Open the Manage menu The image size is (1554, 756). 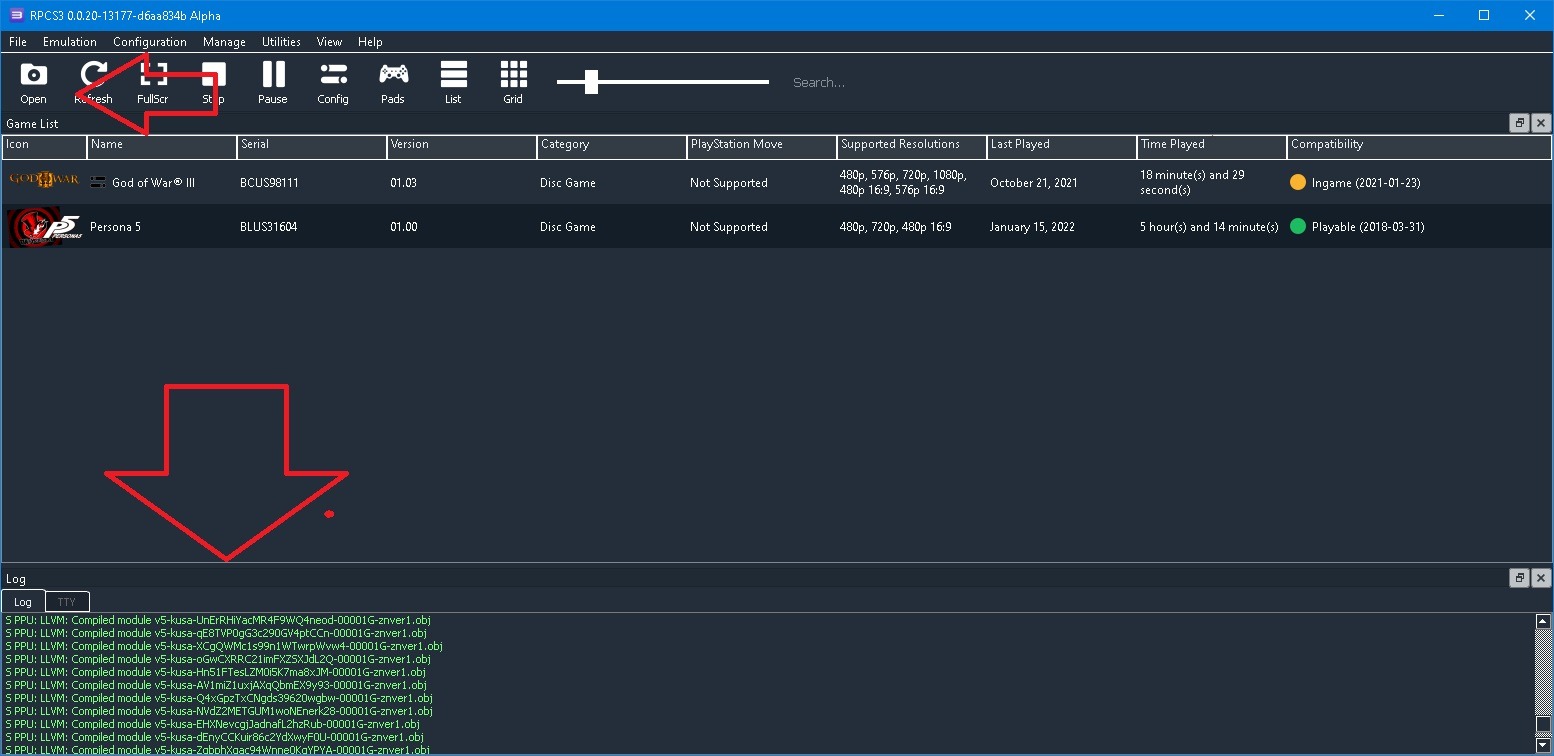coord(224,42)
